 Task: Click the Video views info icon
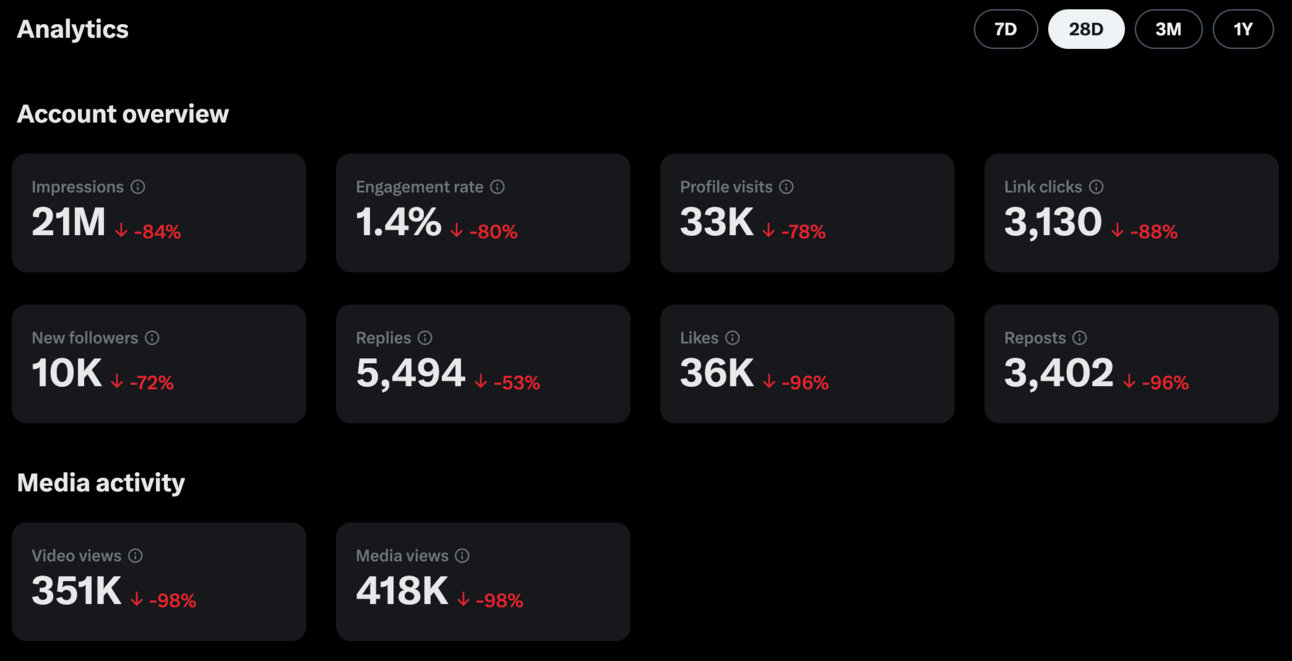click(135, 556)
